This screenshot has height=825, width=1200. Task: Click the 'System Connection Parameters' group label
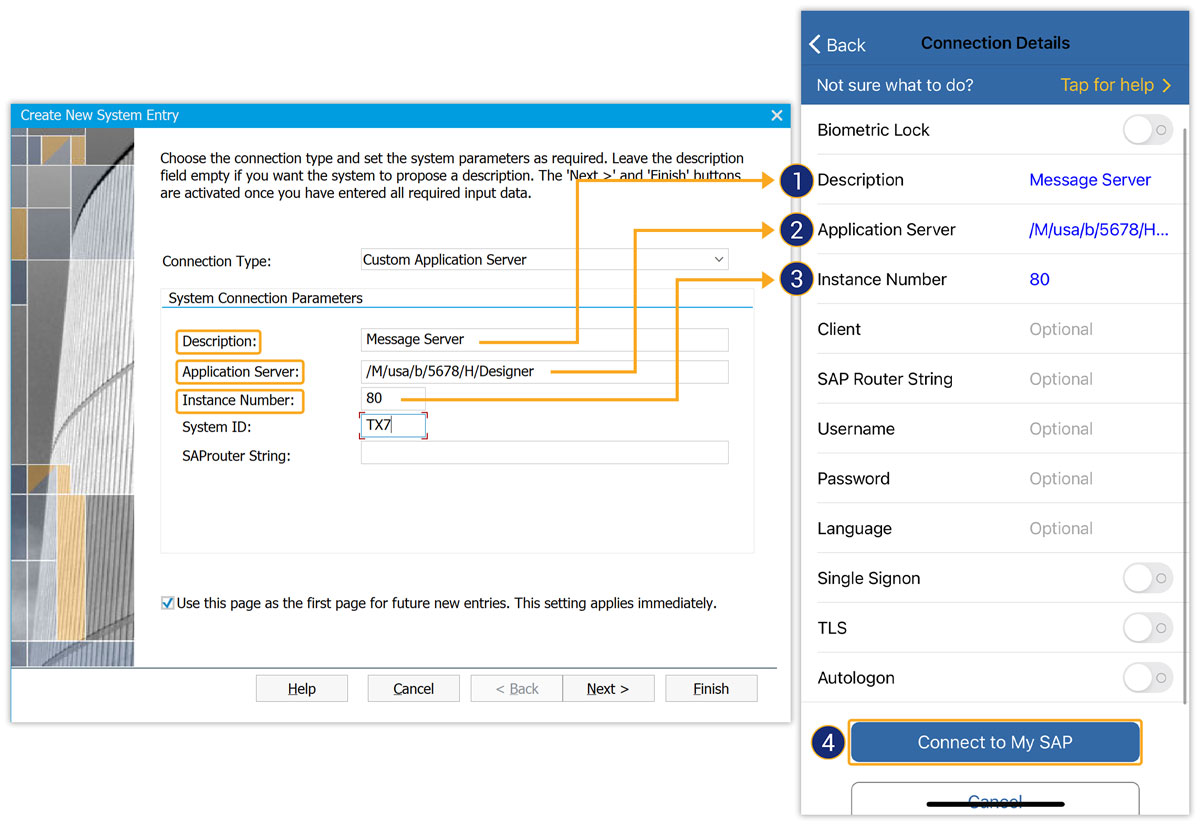coord(265,298)
